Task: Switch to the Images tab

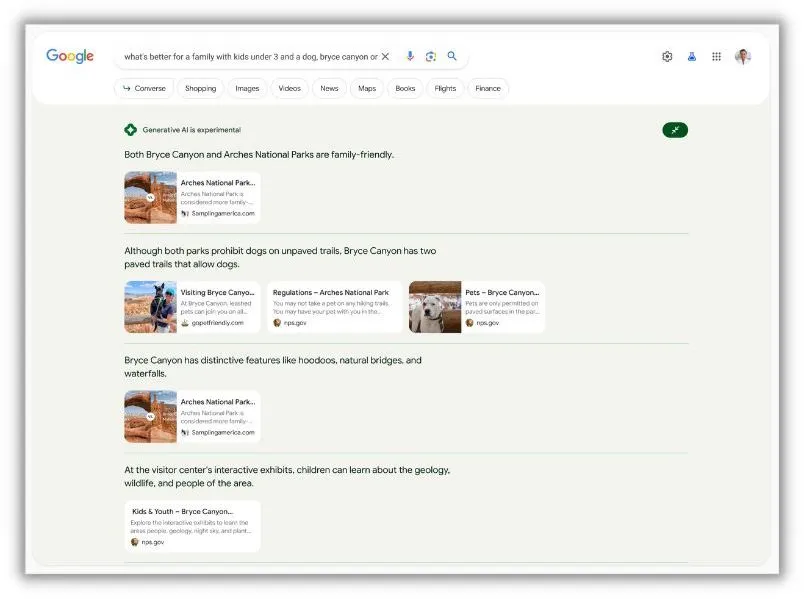Action: [x=246, y=88]
